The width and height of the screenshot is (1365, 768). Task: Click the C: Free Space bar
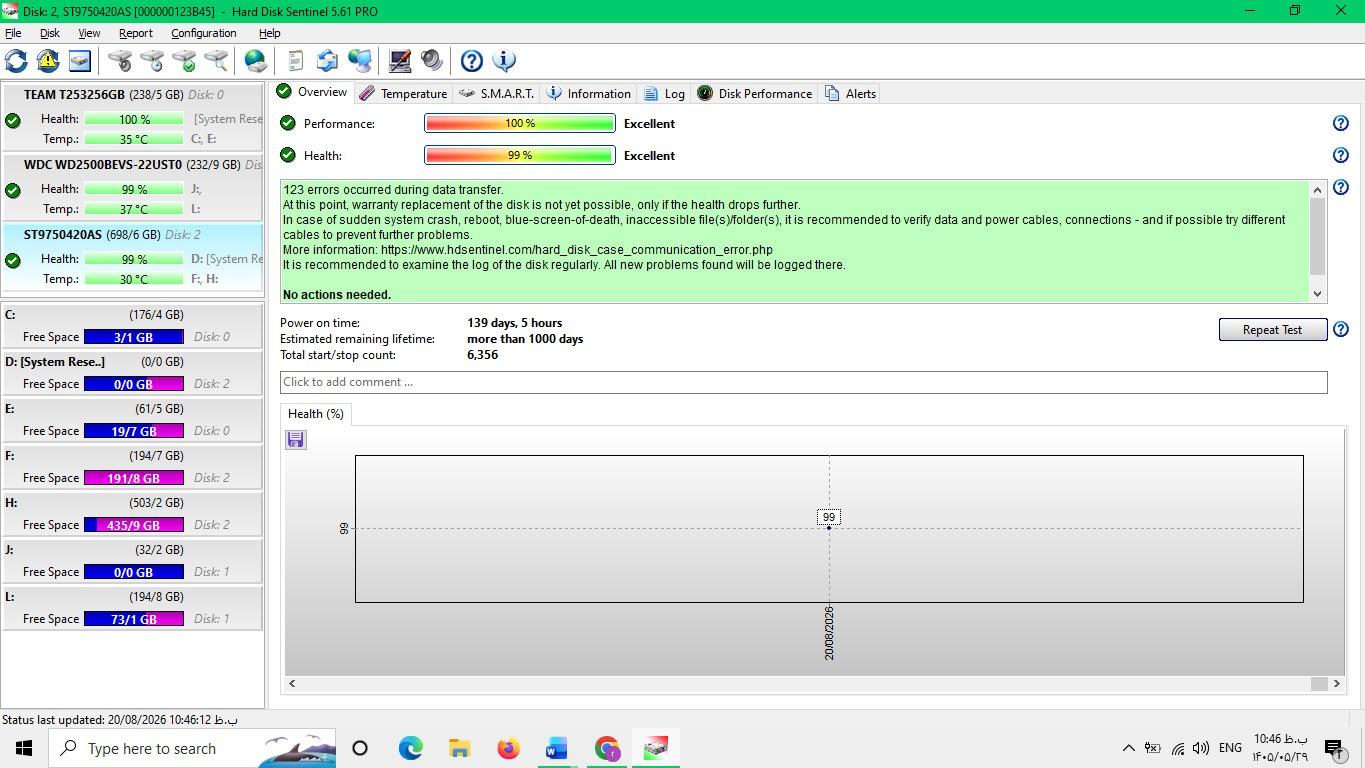134,337
